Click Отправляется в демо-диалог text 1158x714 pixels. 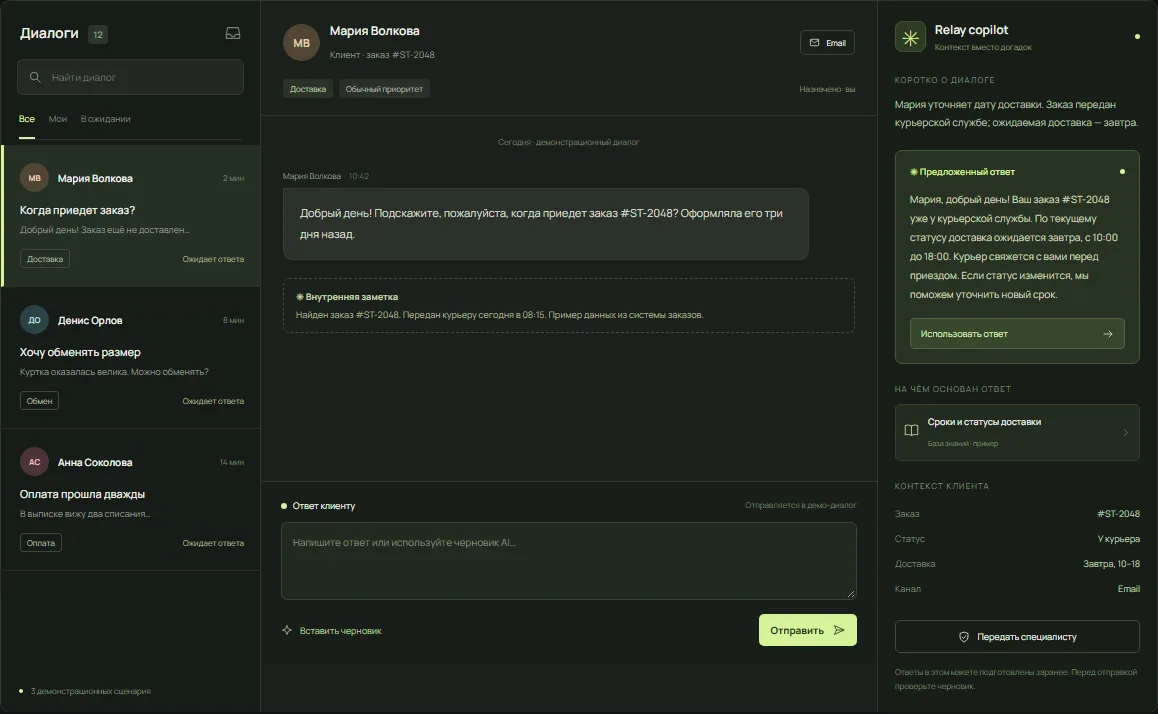coord(801,505)
